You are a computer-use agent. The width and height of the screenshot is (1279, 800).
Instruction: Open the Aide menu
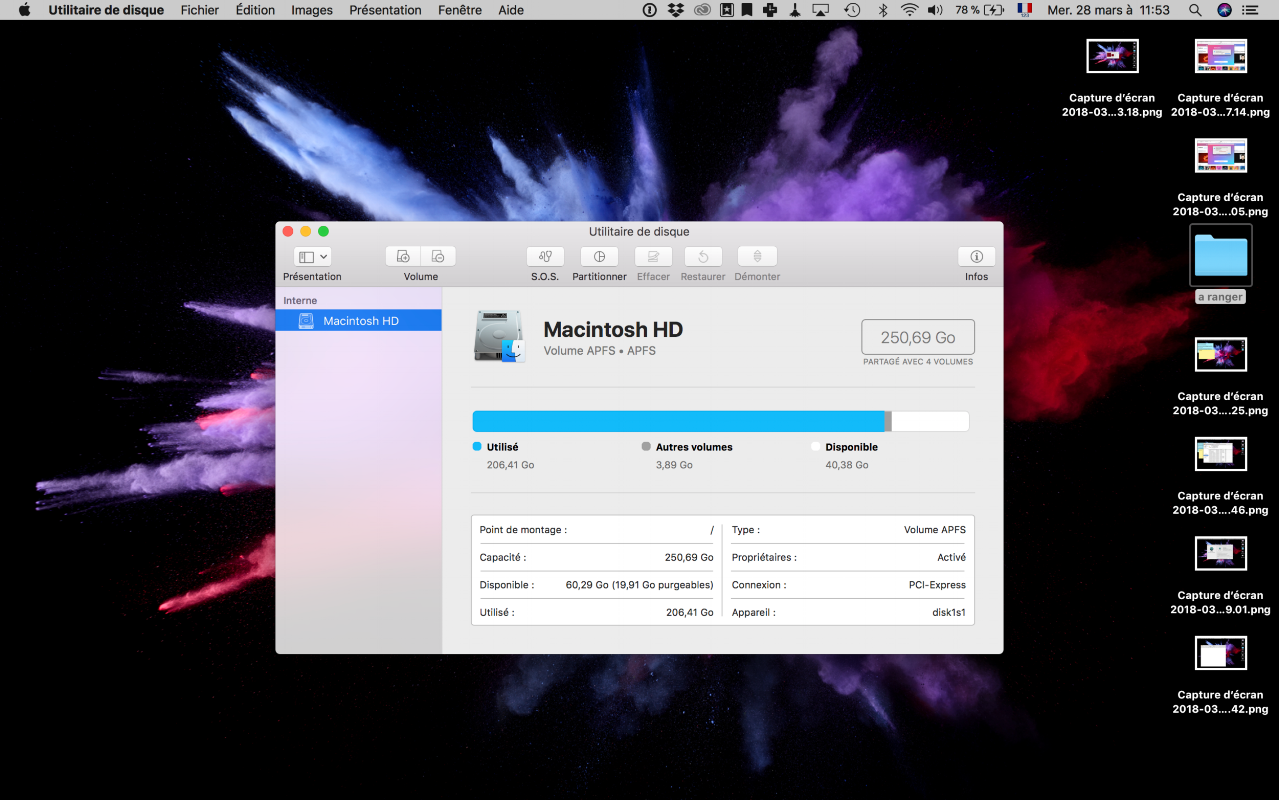pos(511,10)
